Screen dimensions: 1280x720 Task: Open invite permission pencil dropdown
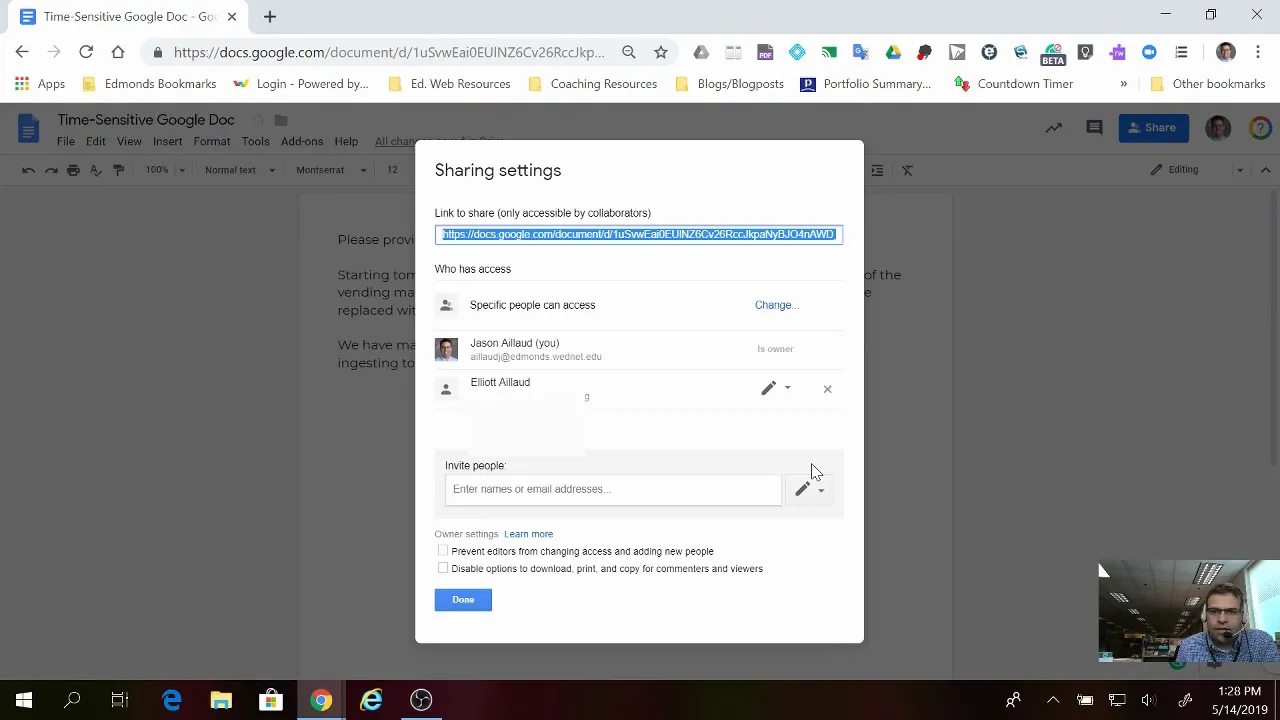tap(809, 489)
